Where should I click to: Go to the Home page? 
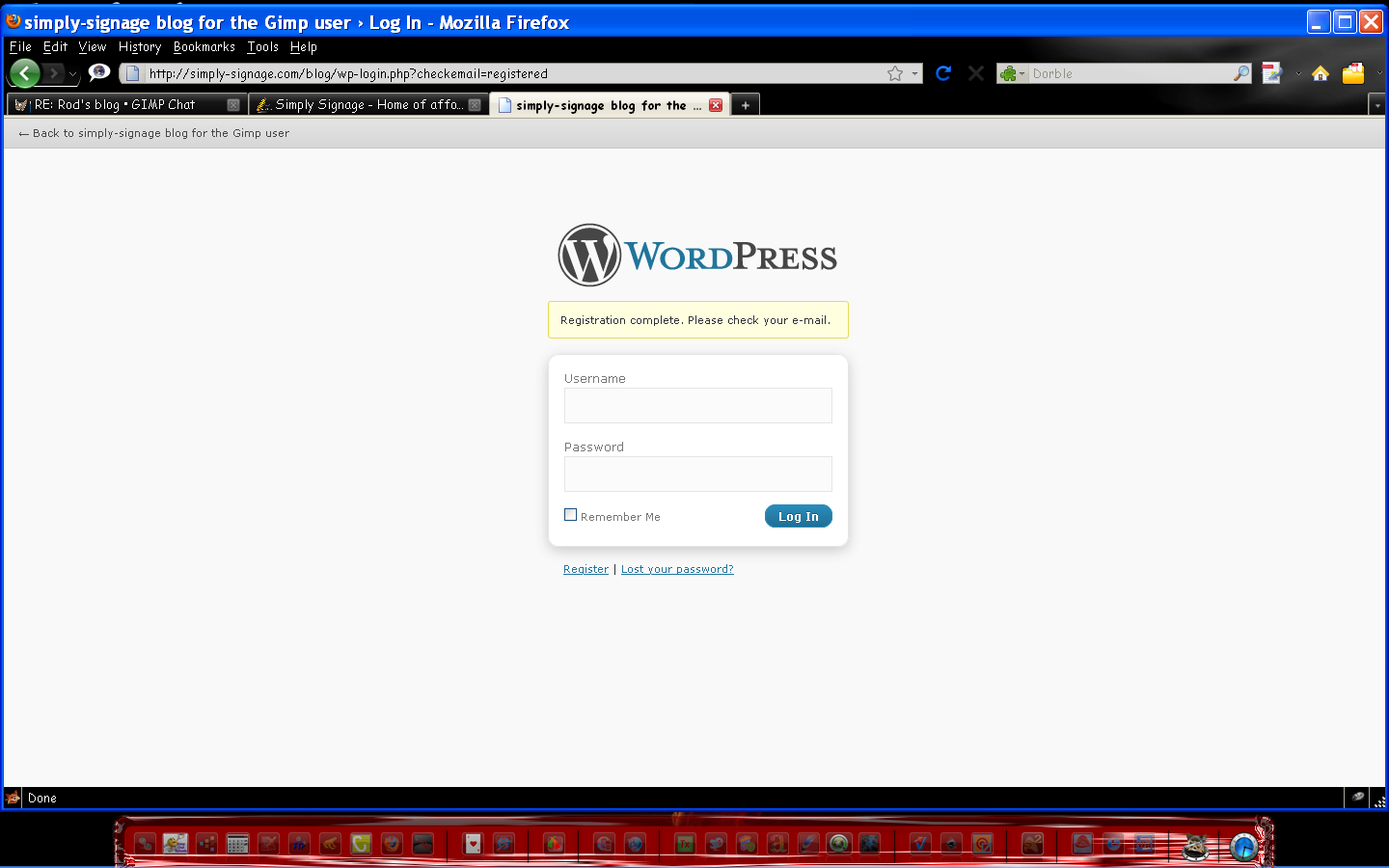coord(1321,73)
